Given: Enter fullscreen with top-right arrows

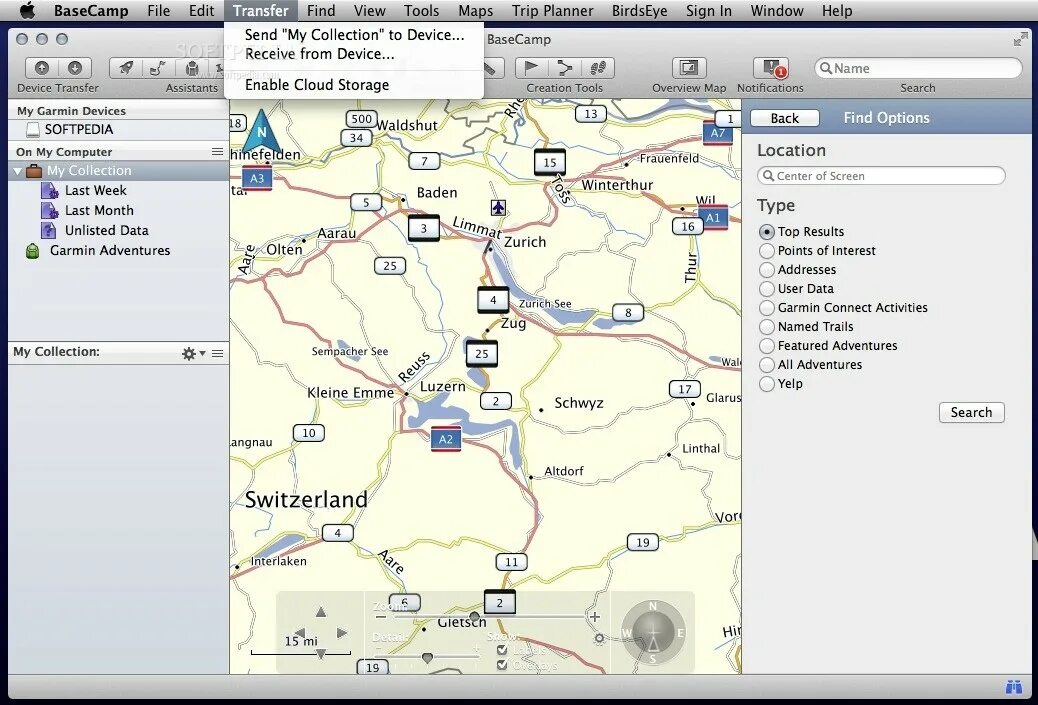Looking at the screenshot, I should click(1020, 40).
